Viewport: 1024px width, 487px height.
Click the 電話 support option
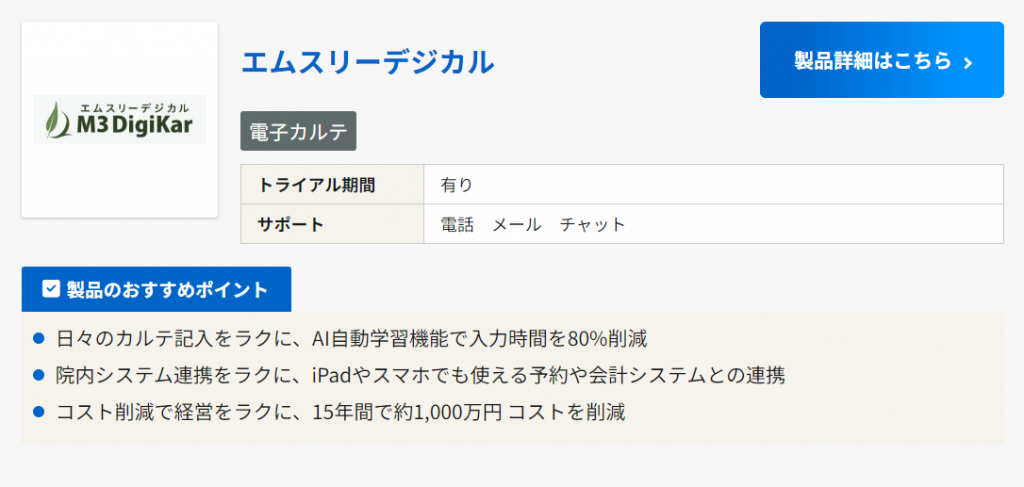pyautogui.click(x=457, y=224)
